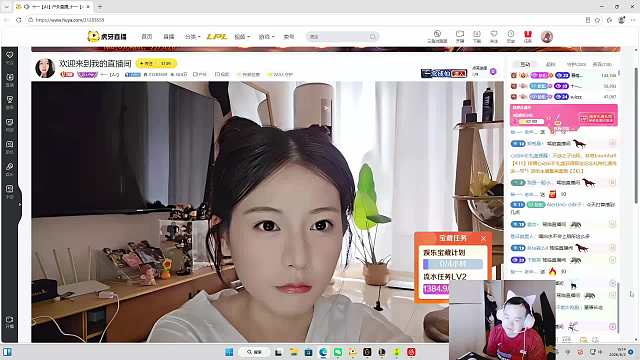Open the user avatar in the top header
The height and width of the screenshot is (360, 640).
click(547, 36)
